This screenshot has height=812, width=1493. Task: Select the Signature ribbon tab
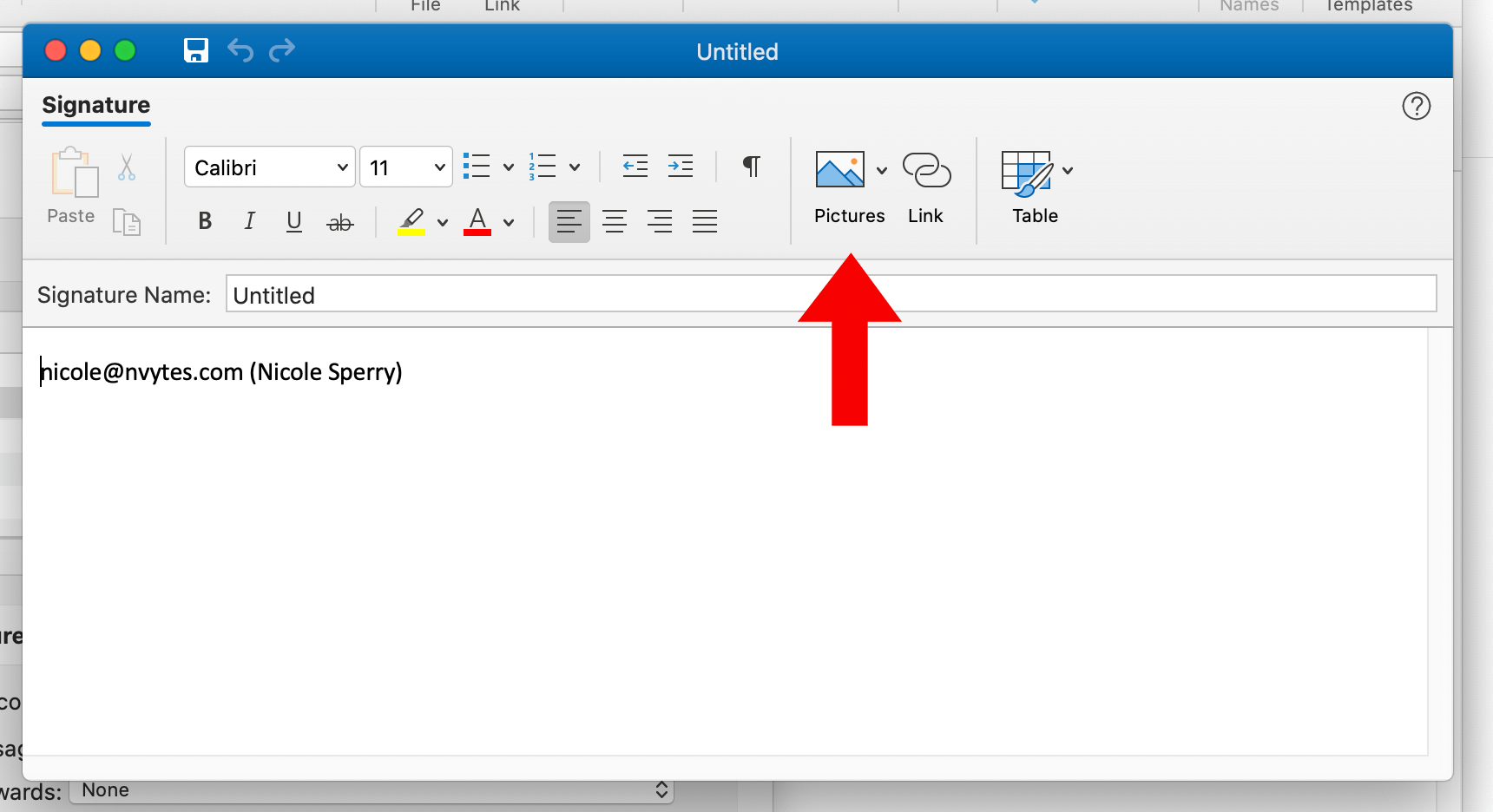click(96, 106)
